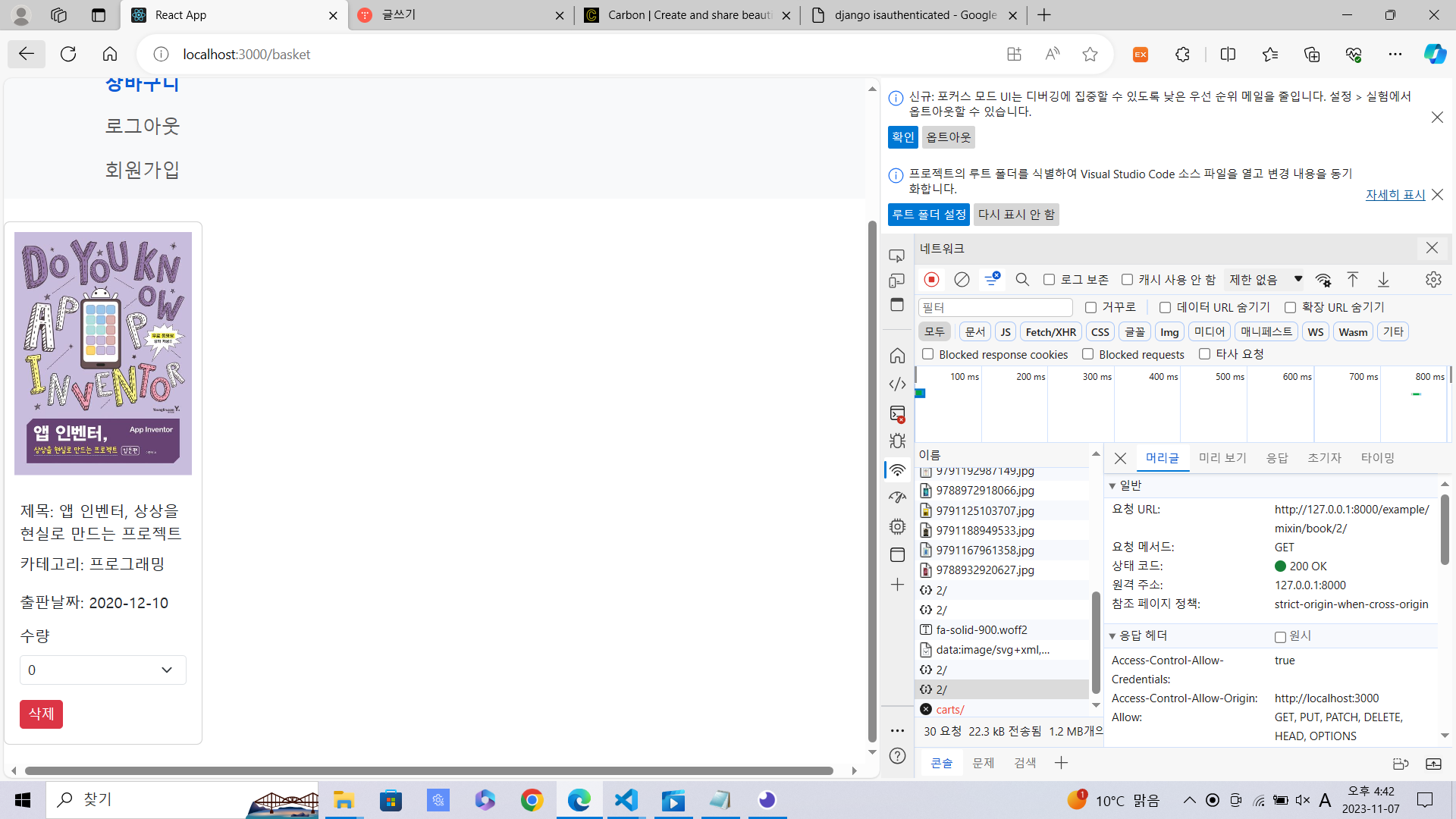This screenshot has width=1456, height=819.
Task: Click the red 삭제 button
Action: click(x=41, y=714)
